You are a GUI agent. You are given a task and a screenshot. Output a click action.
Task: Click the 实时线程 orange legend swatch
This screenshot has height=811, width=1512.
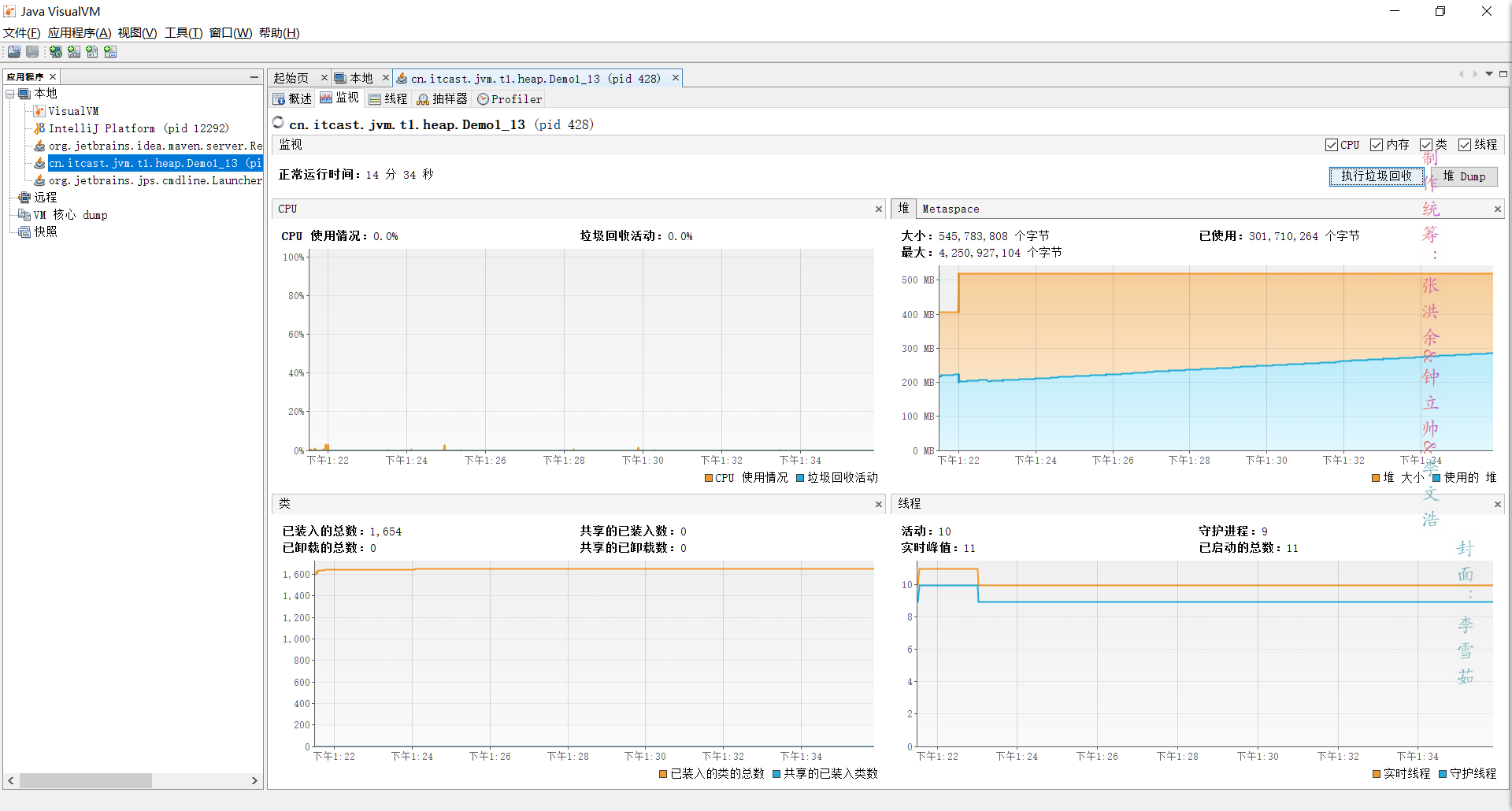click(1377, 774)
